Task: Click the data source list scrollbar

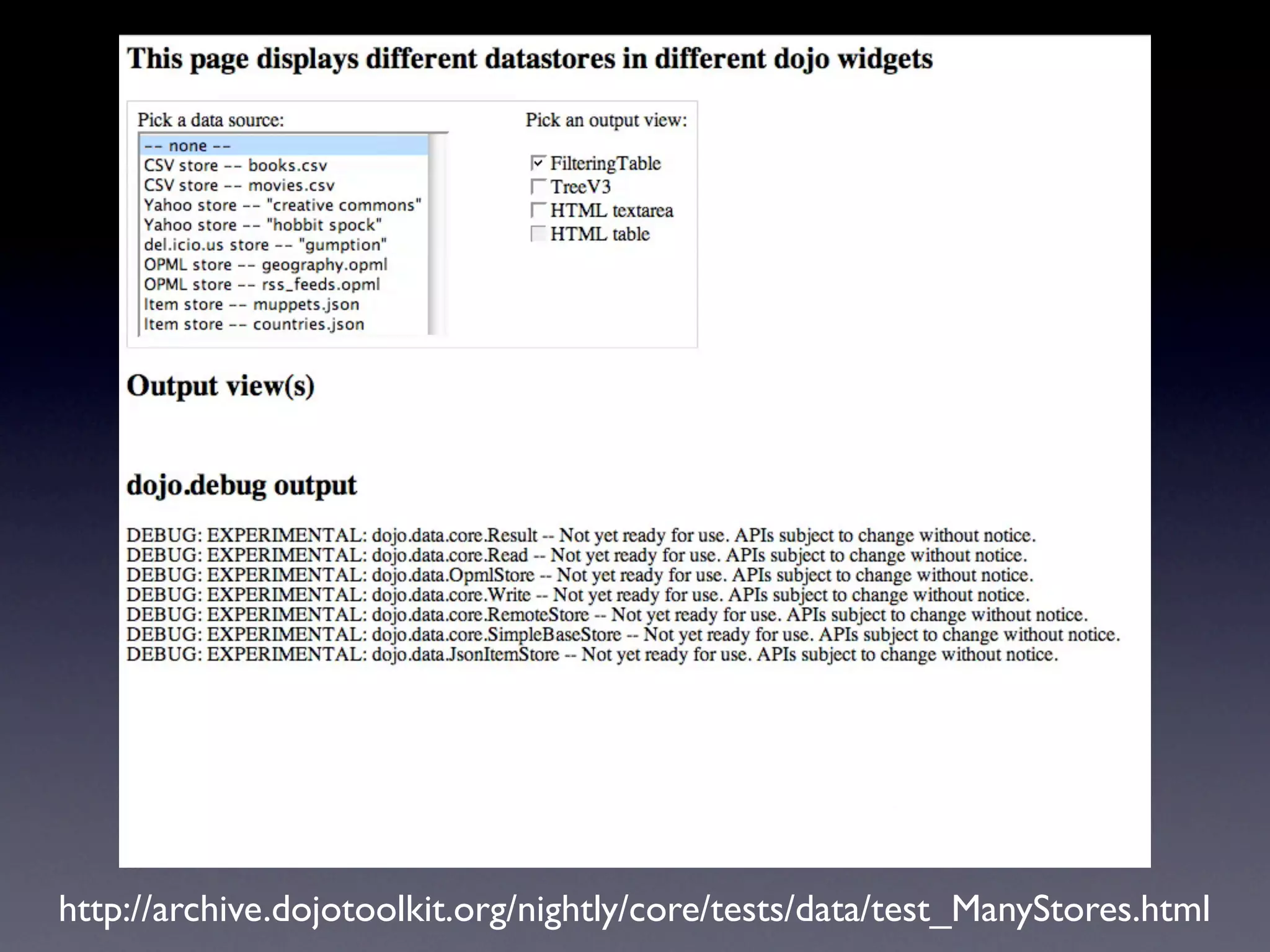Action: [x=437, y=235]
